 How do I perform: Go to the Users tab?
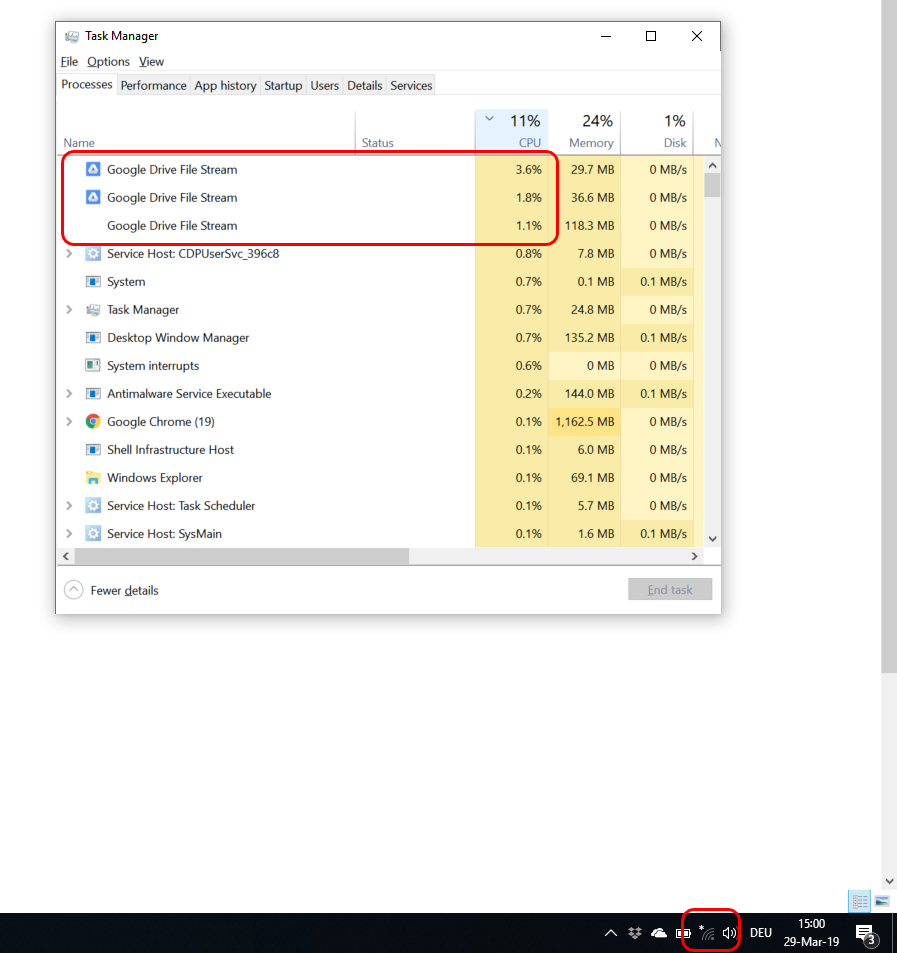point(325,86)
